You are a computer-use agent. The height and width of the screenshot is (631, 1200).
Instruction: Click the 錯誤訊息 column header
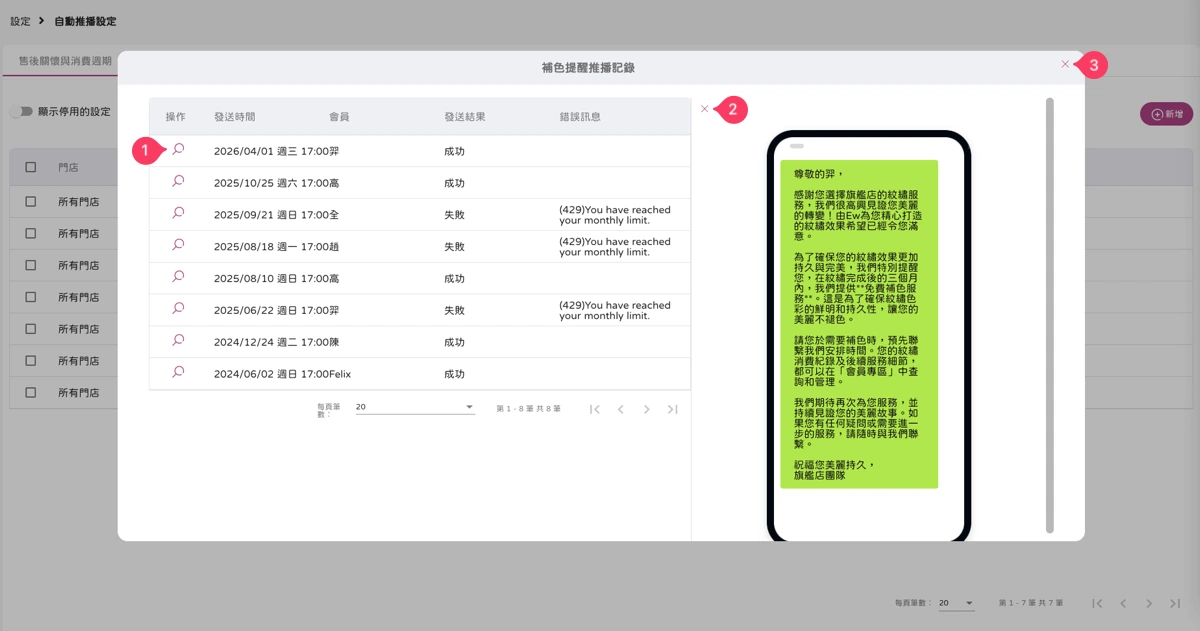pos(580,117)
